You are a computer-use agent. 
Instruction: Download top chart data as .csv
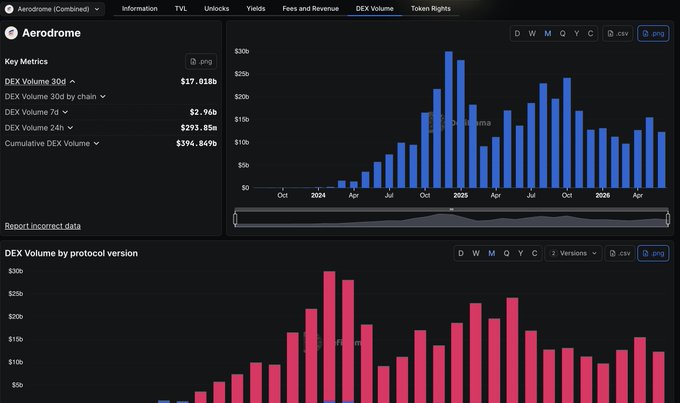tap(618, 33)
